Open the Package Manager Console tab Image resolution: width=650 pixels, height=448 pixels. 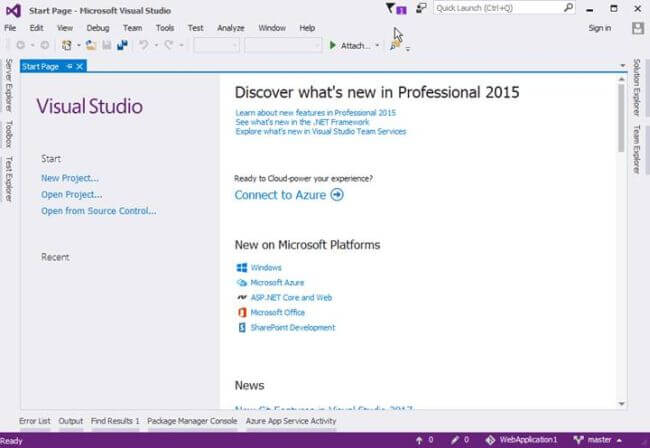(192, 421)
